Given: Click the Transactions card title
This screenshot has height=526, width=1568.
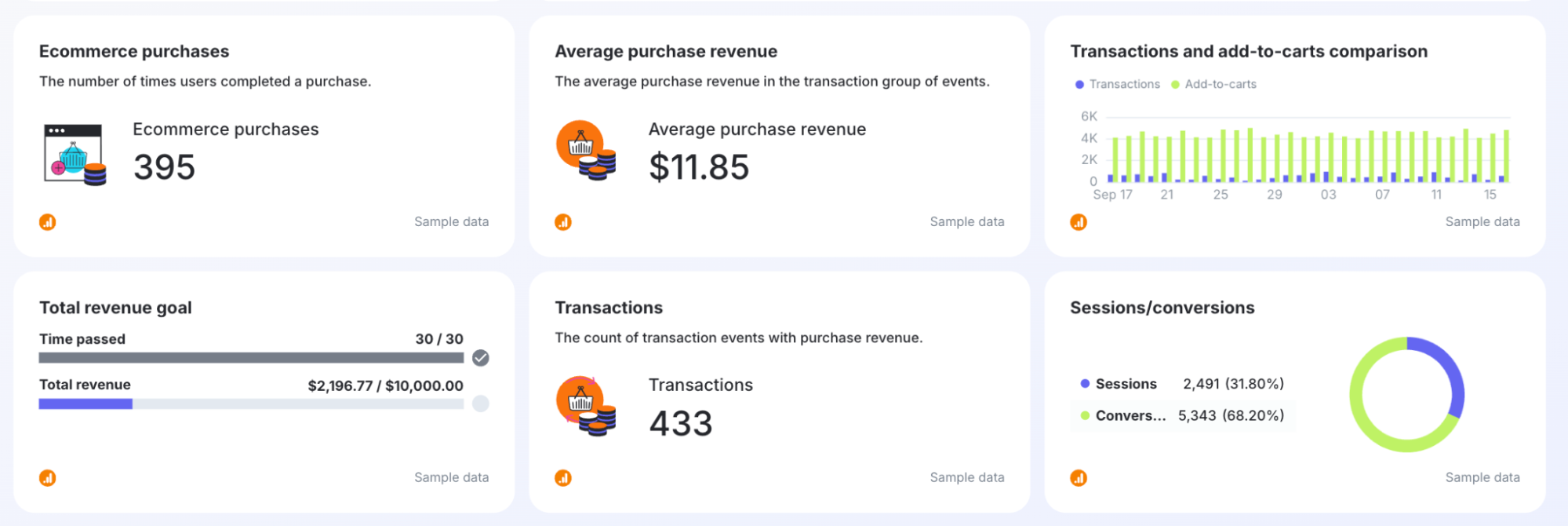Looking at the screenshot, I should pos(609,308).
